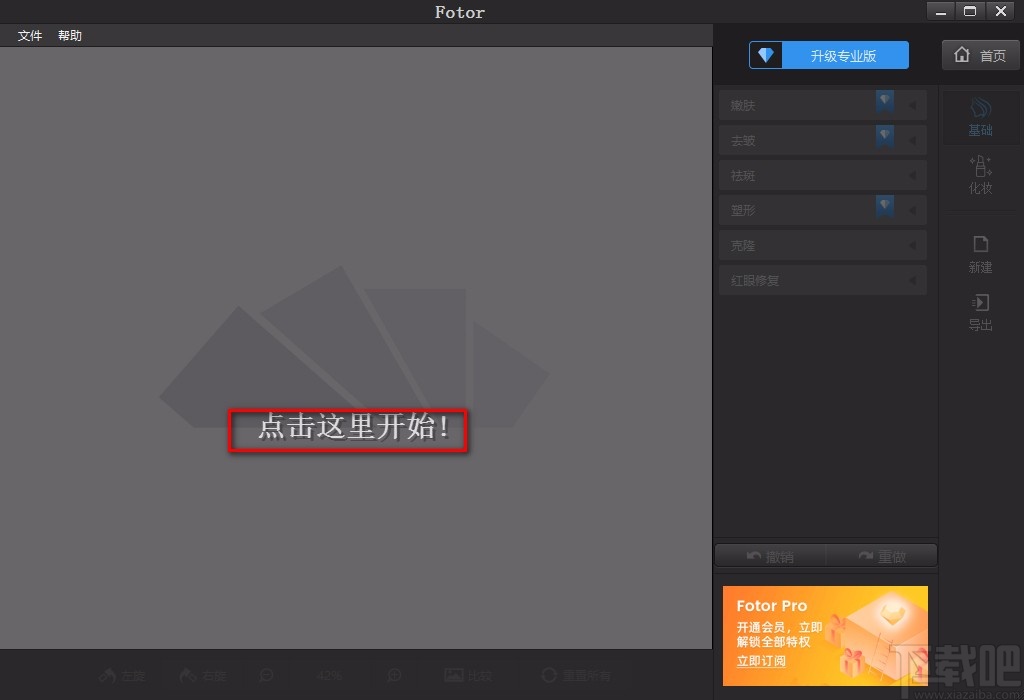Open the 帮助 menu
1024x700 pixels.
pyautogui.click(x=69, y=35)
